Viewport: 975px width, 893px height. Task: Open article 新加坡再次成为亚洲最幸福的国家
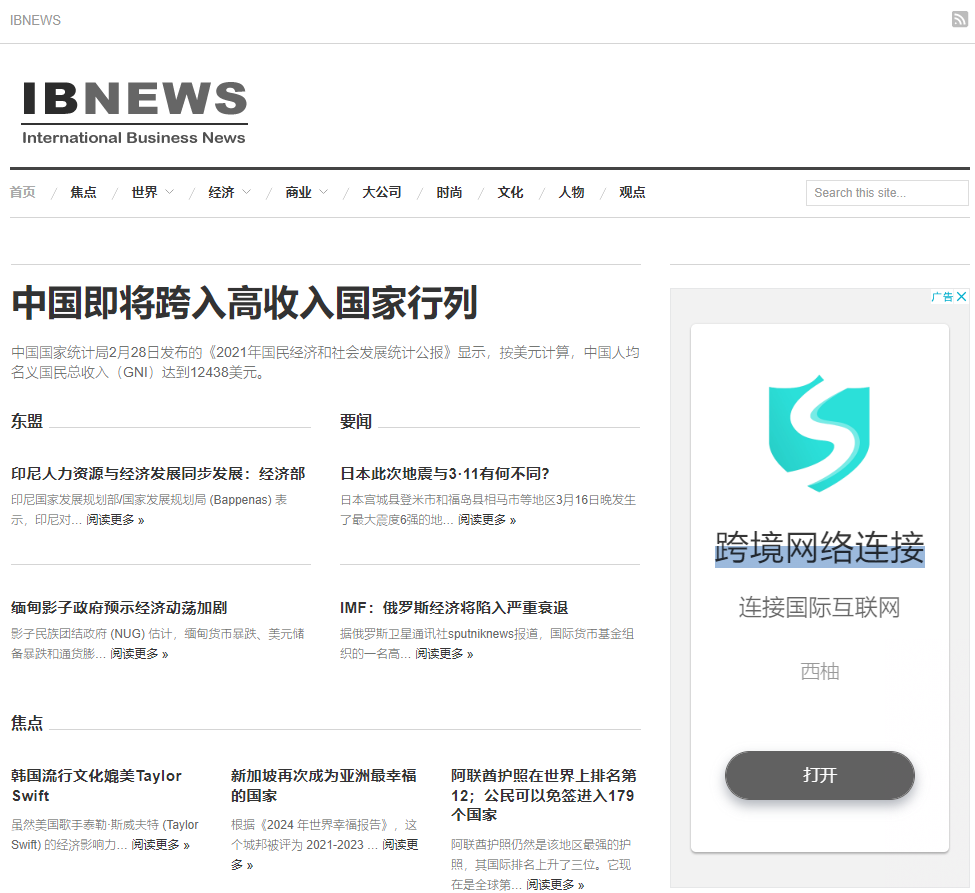click(x=323, y=785)
